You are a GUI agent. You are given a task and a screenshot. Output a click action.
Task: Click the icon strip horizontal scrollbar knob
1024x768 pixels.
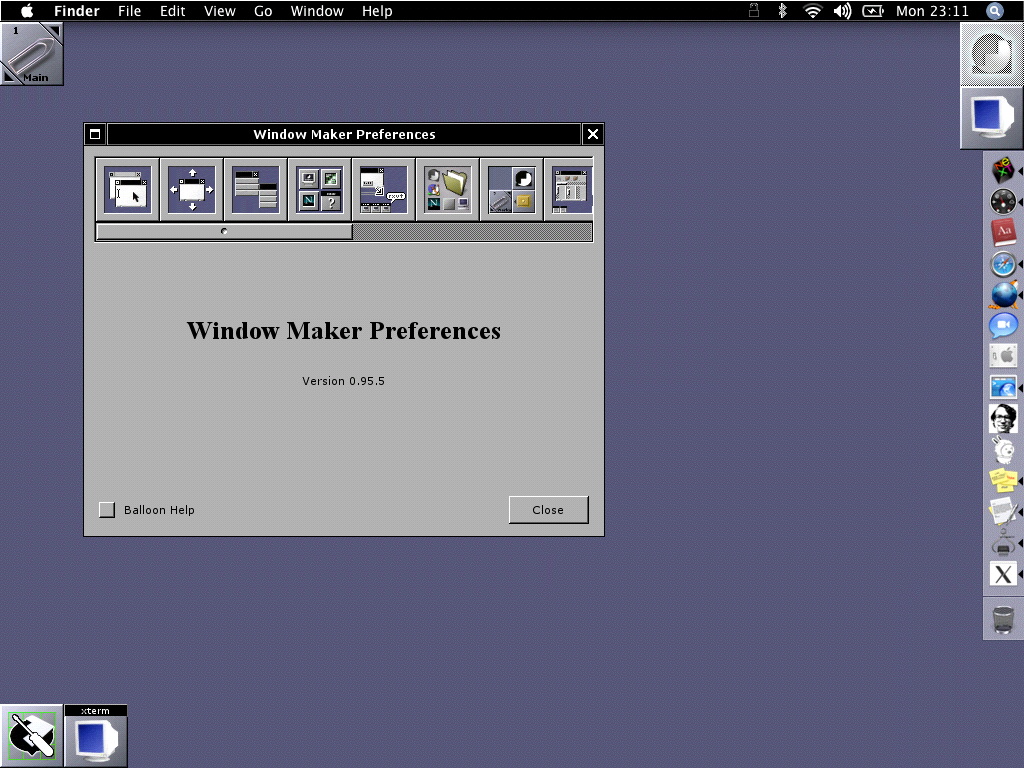224,232
